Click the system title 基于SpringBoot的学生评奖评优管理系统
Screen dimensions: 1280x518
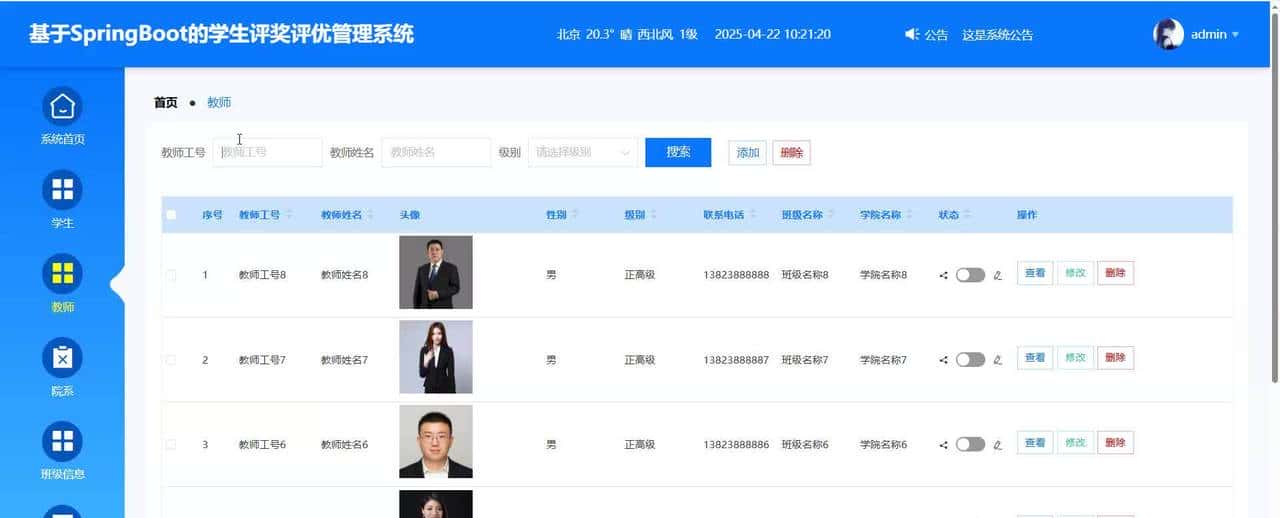(221, 34)
